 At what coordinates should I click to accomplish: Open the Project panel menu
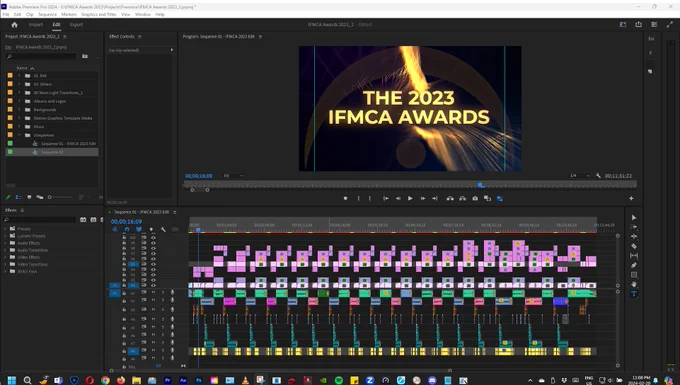pos(65,37)
